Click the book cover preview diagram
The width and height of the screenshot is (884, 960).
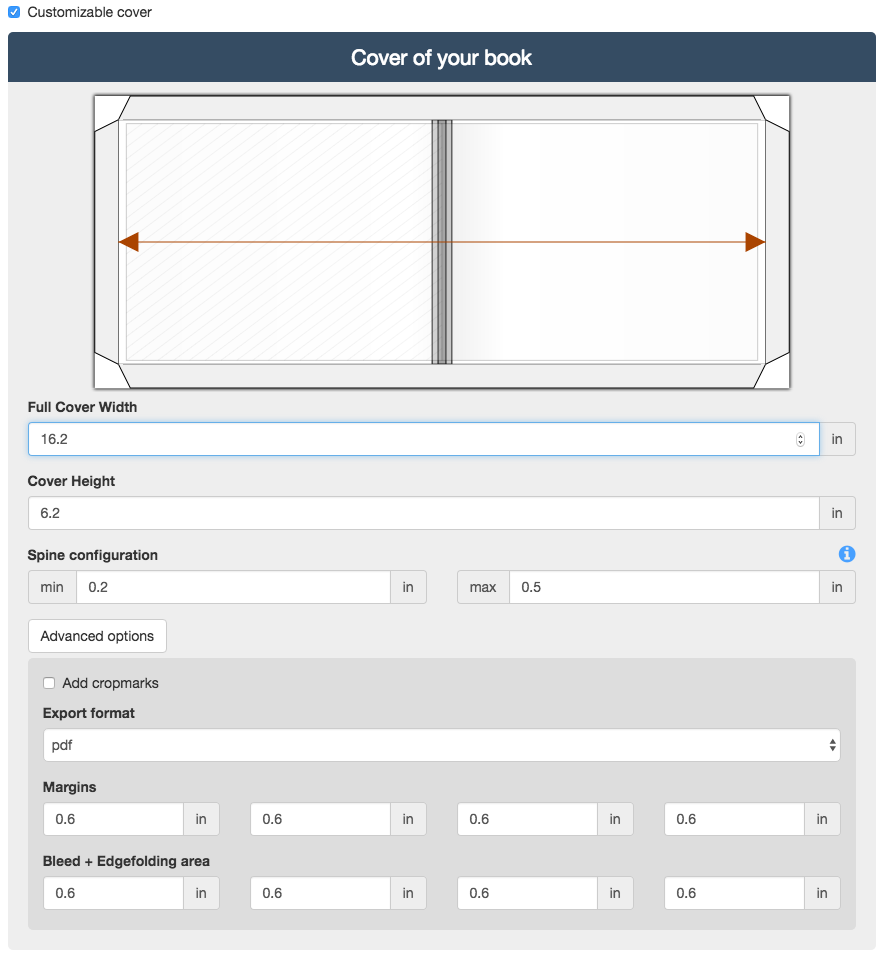[x=441, y=242]
